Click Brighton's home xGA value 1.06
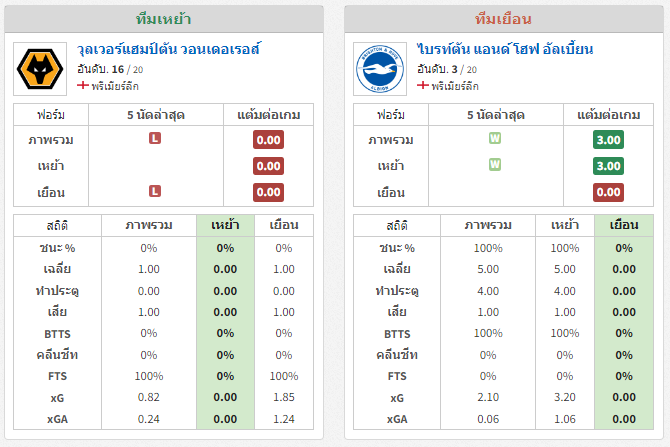 [x=565, y=419]
